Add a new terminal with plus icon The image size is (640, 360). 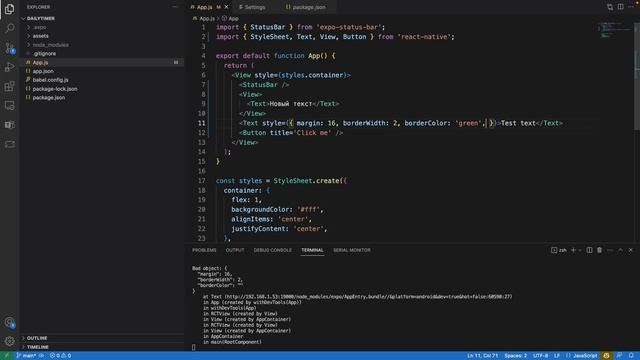573,250
